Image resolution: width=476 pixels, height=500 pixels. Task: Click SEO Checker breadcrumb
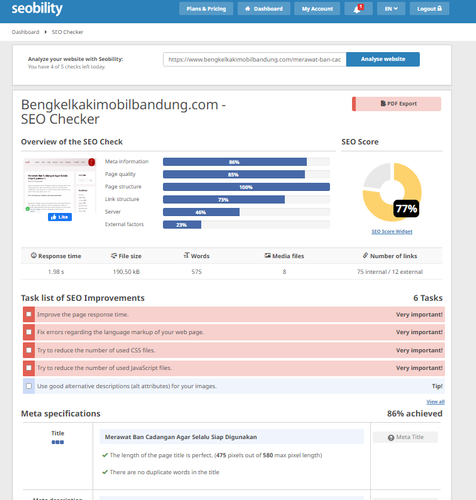67,32
